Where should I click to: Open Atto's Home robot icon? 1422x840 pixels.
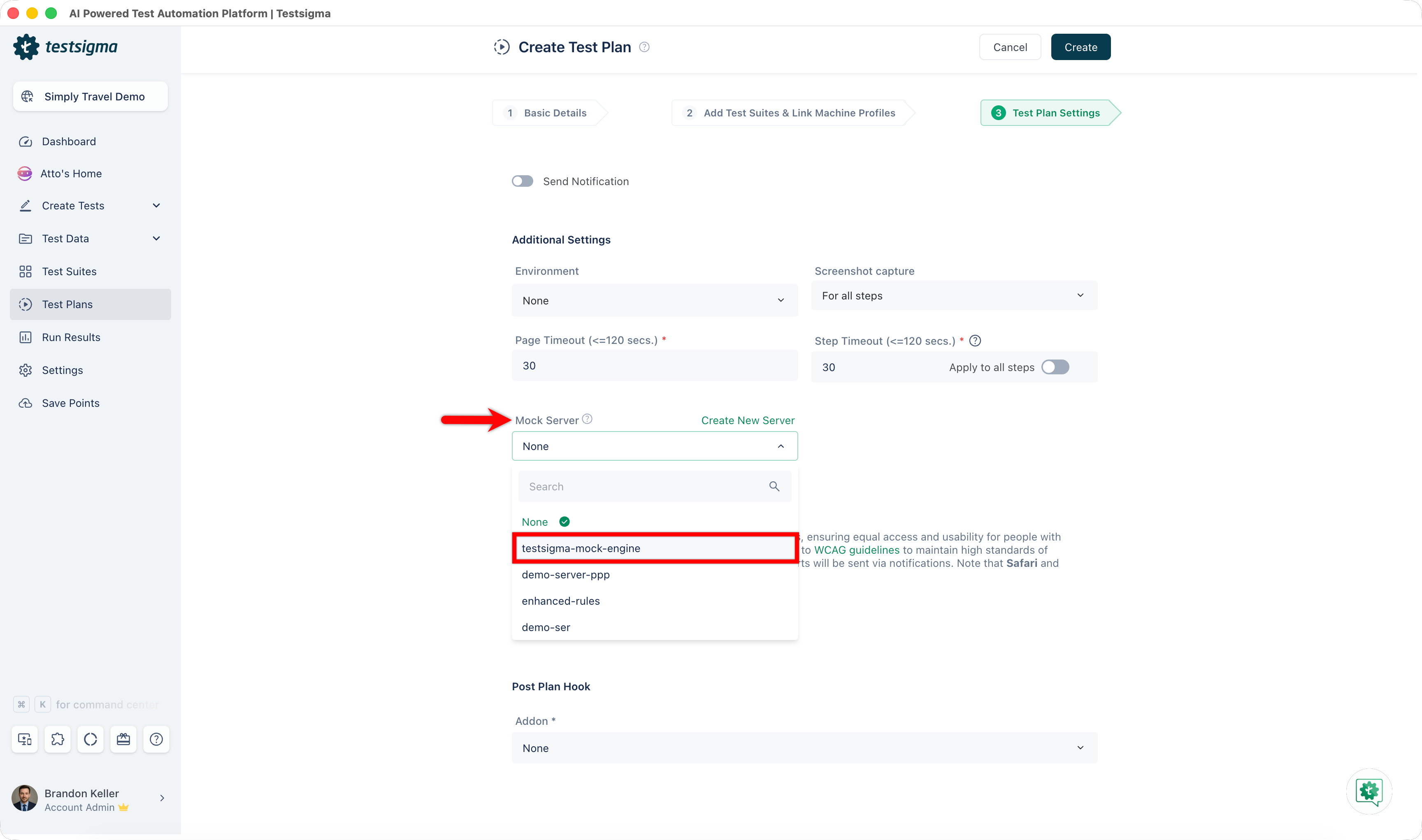[x=25, y=174]
